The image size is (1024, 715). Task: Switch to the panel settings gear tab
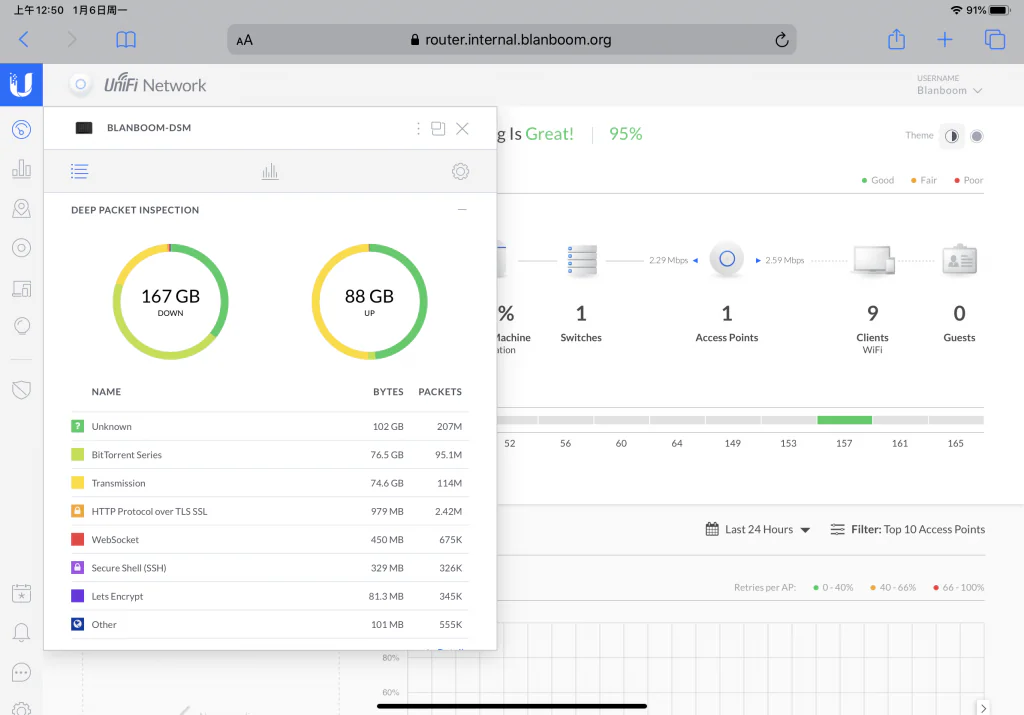[x=460, y=172]
